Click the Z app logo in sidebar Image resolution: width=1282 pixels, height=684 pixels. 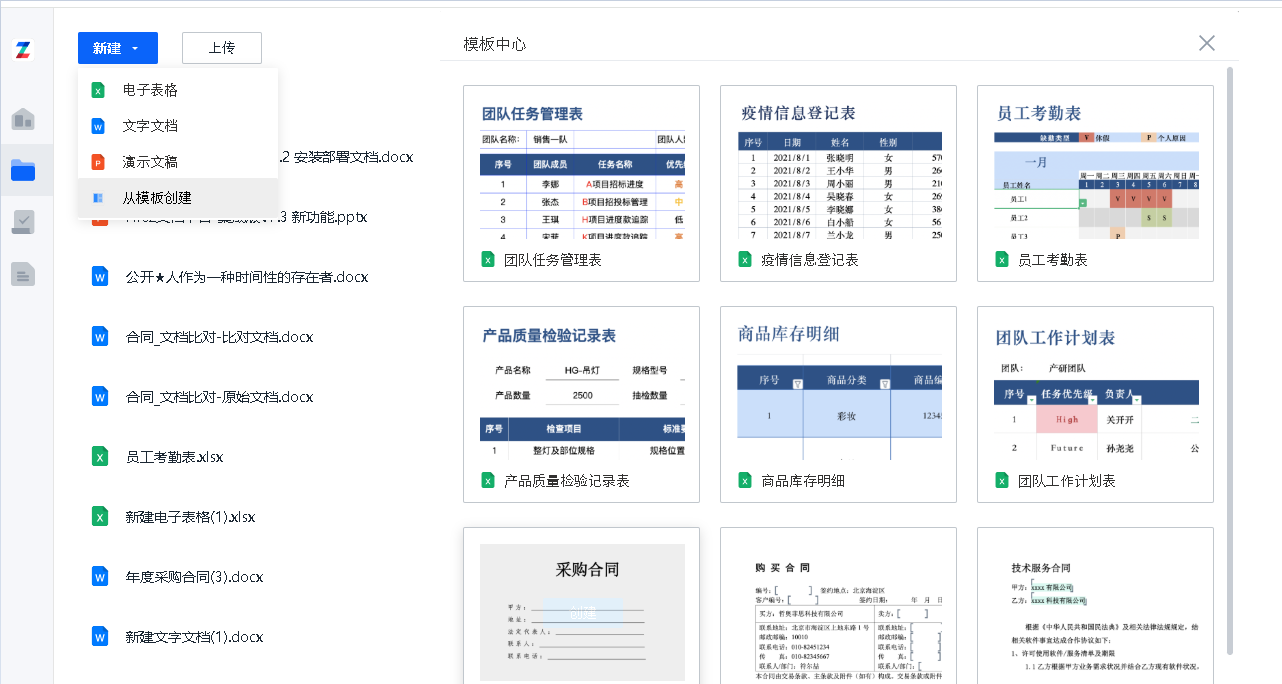23,51
